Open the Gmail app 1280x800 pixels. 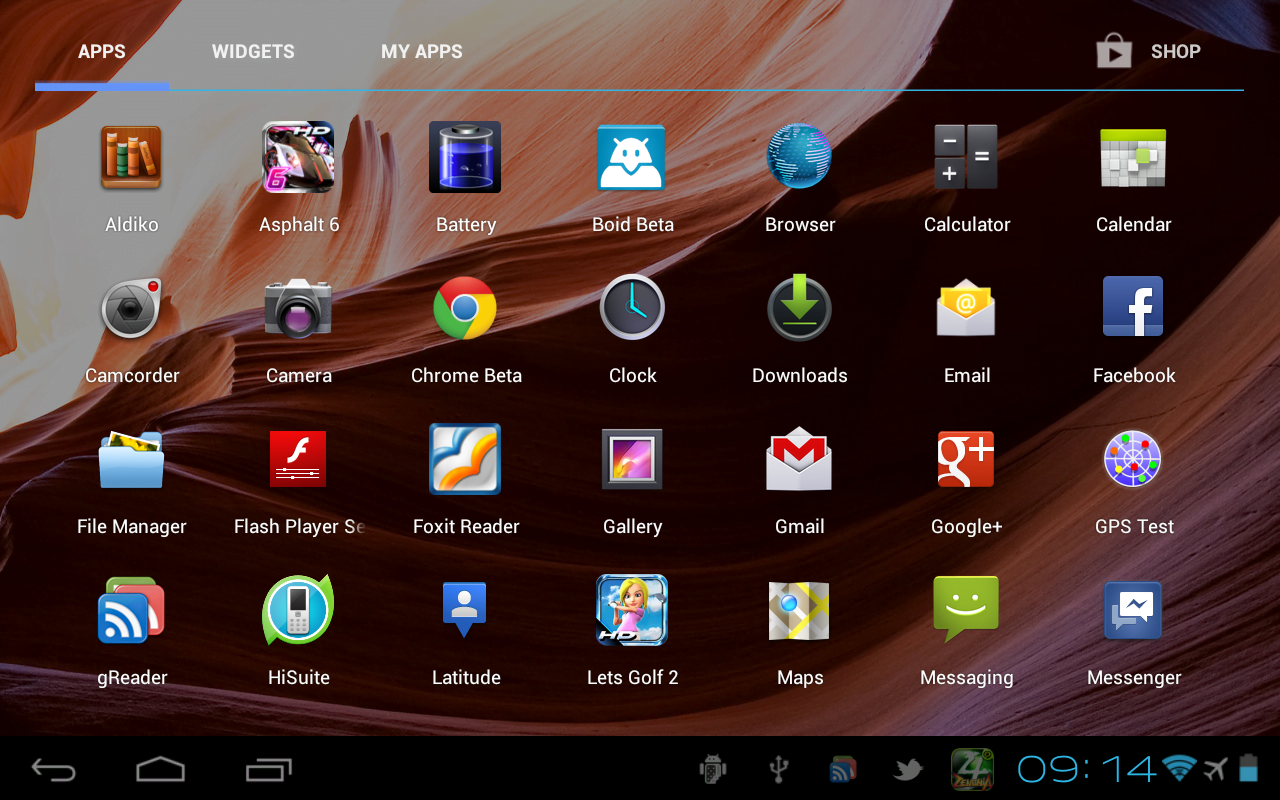point(799,460)
